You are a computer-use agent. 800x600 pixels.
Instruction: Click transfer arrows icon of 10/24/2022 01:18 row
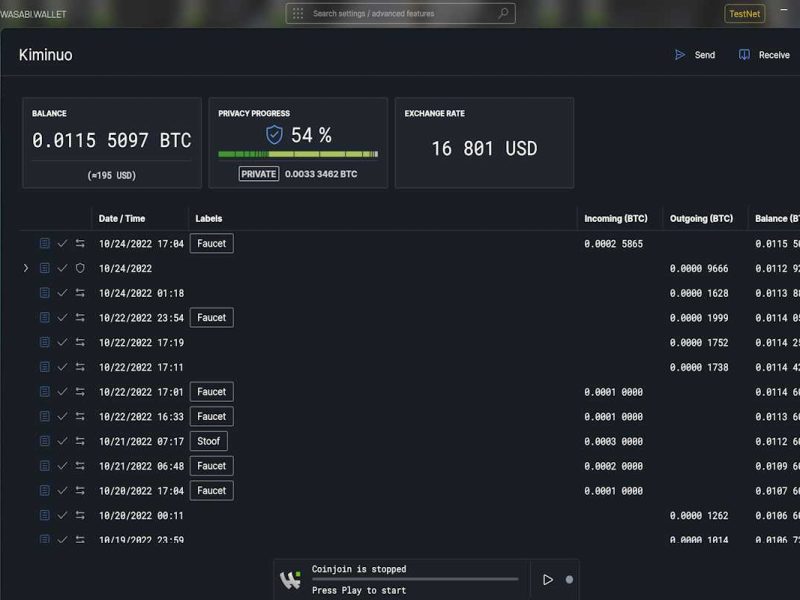(80, 293)
